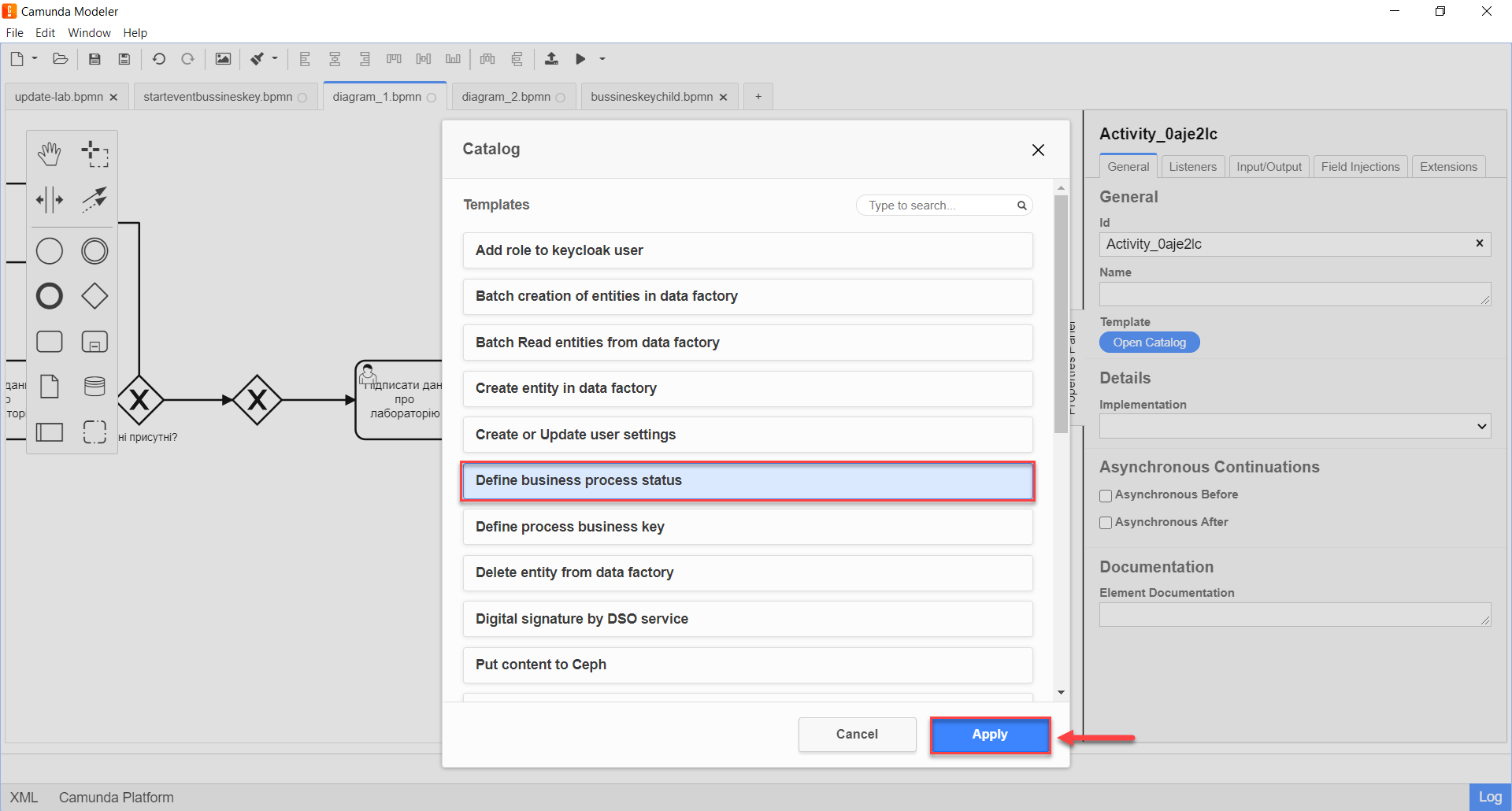The image size is (1512, 811).
Task: Close the update-lab.bpmn tab
Action: click(113, 98)
